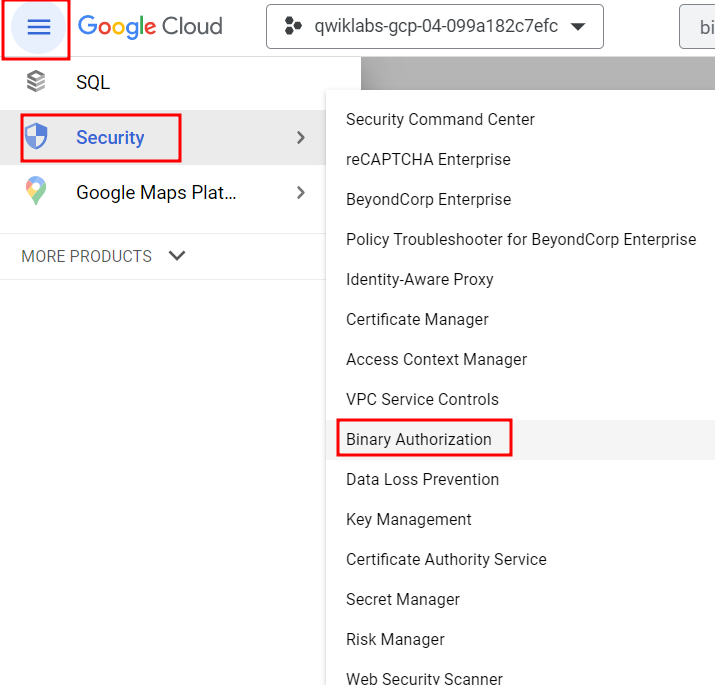The width and height of the screenshot is (715, 685).
Task: Expand the Security submenu chevron
Action: pyautogui.click(x=301, y=138)
